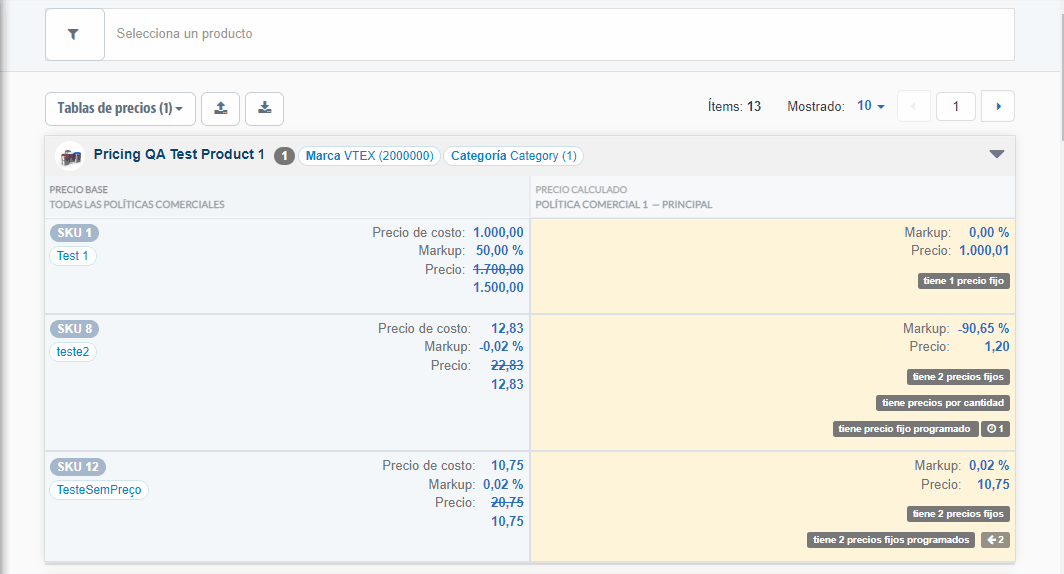Click the upload price table icon

(x=220, y=108)
